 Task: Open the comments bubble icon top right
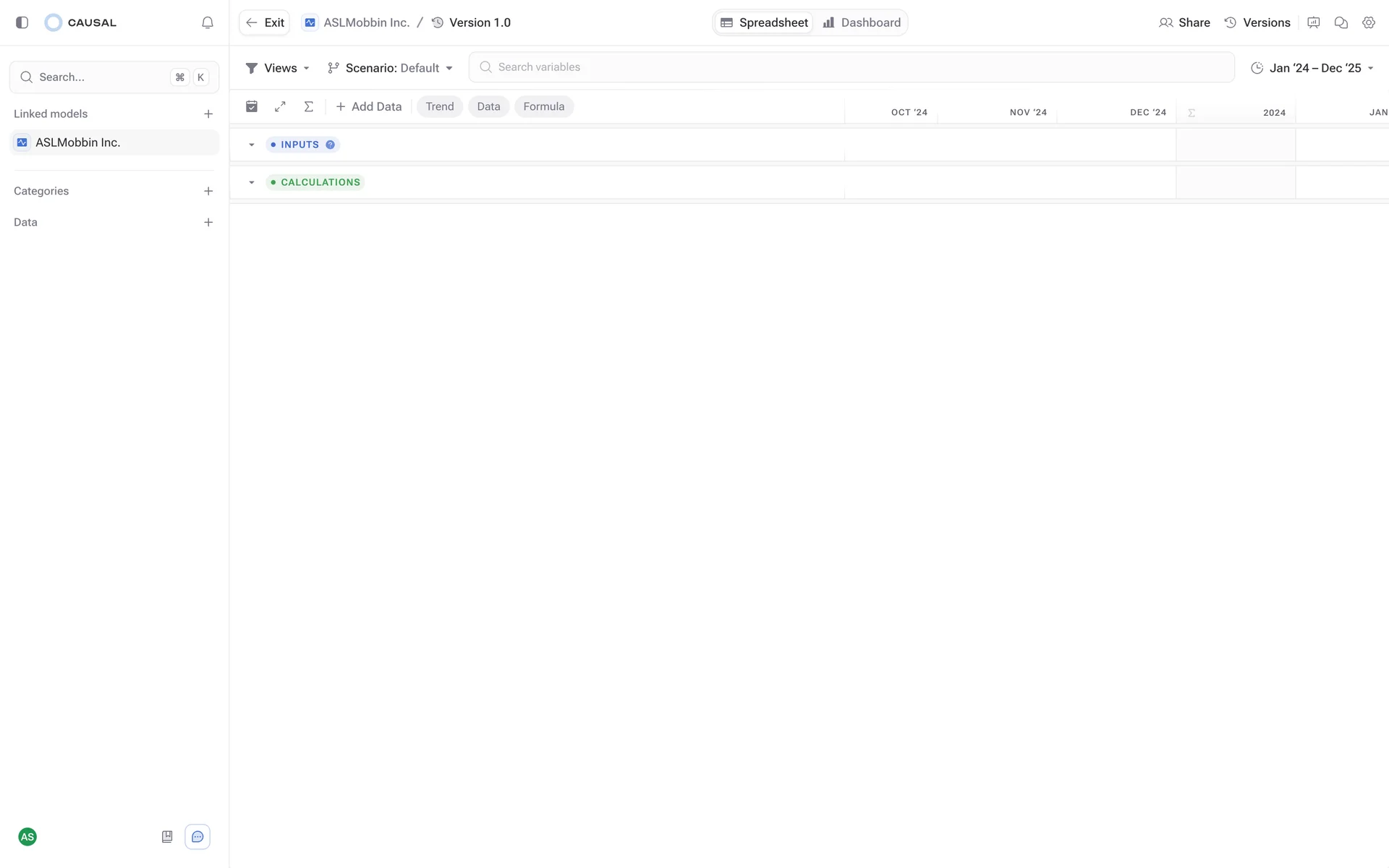coord(1341,22)
